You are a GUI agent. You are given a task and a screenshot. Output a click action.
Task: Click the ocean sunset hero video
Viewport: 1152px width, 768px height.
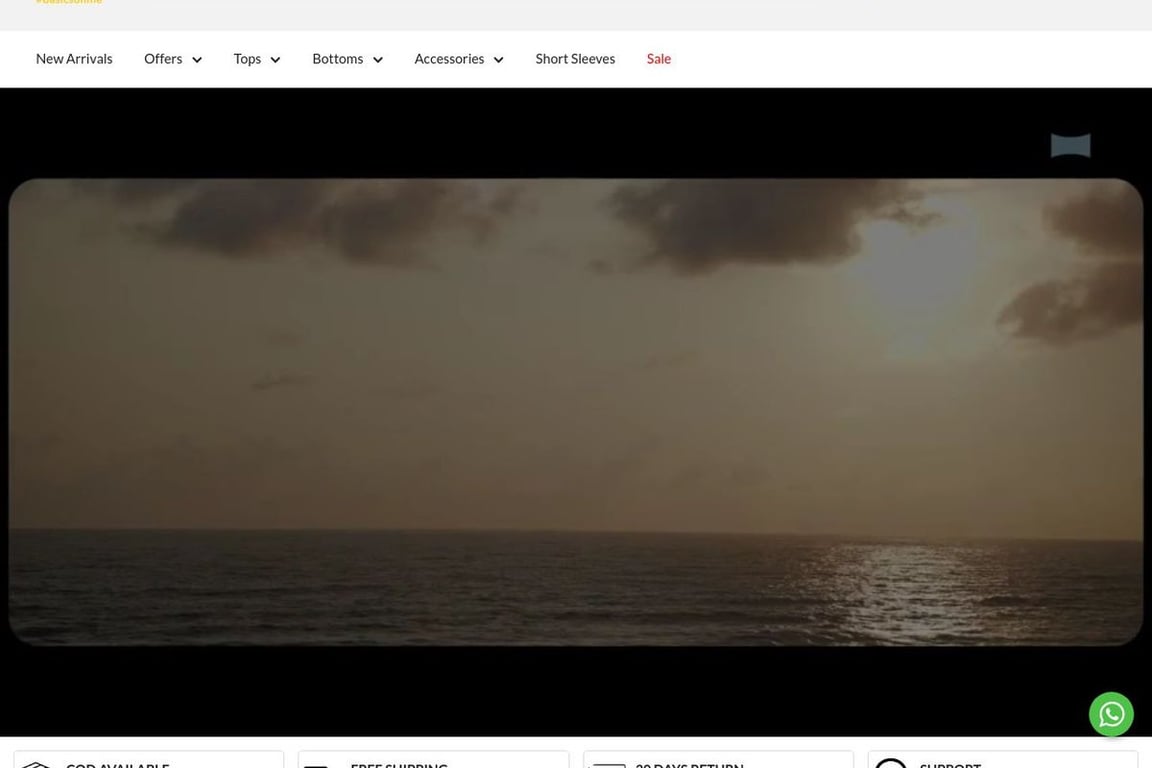pos(575,412)
